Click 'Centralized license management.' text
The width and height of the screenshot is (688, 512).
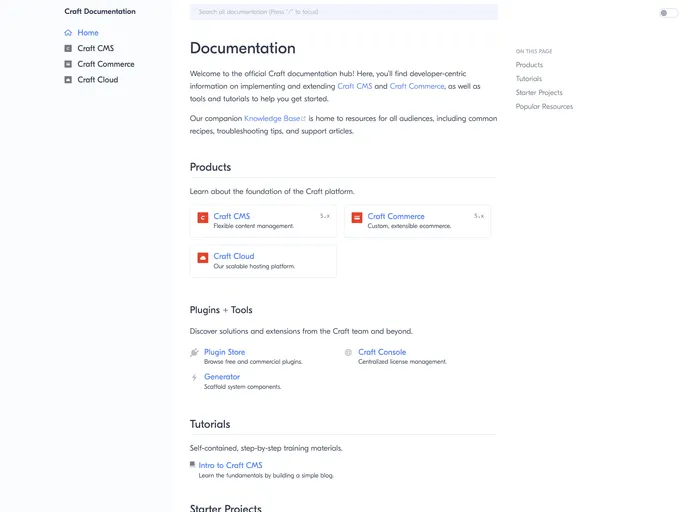tap(402, 362)
